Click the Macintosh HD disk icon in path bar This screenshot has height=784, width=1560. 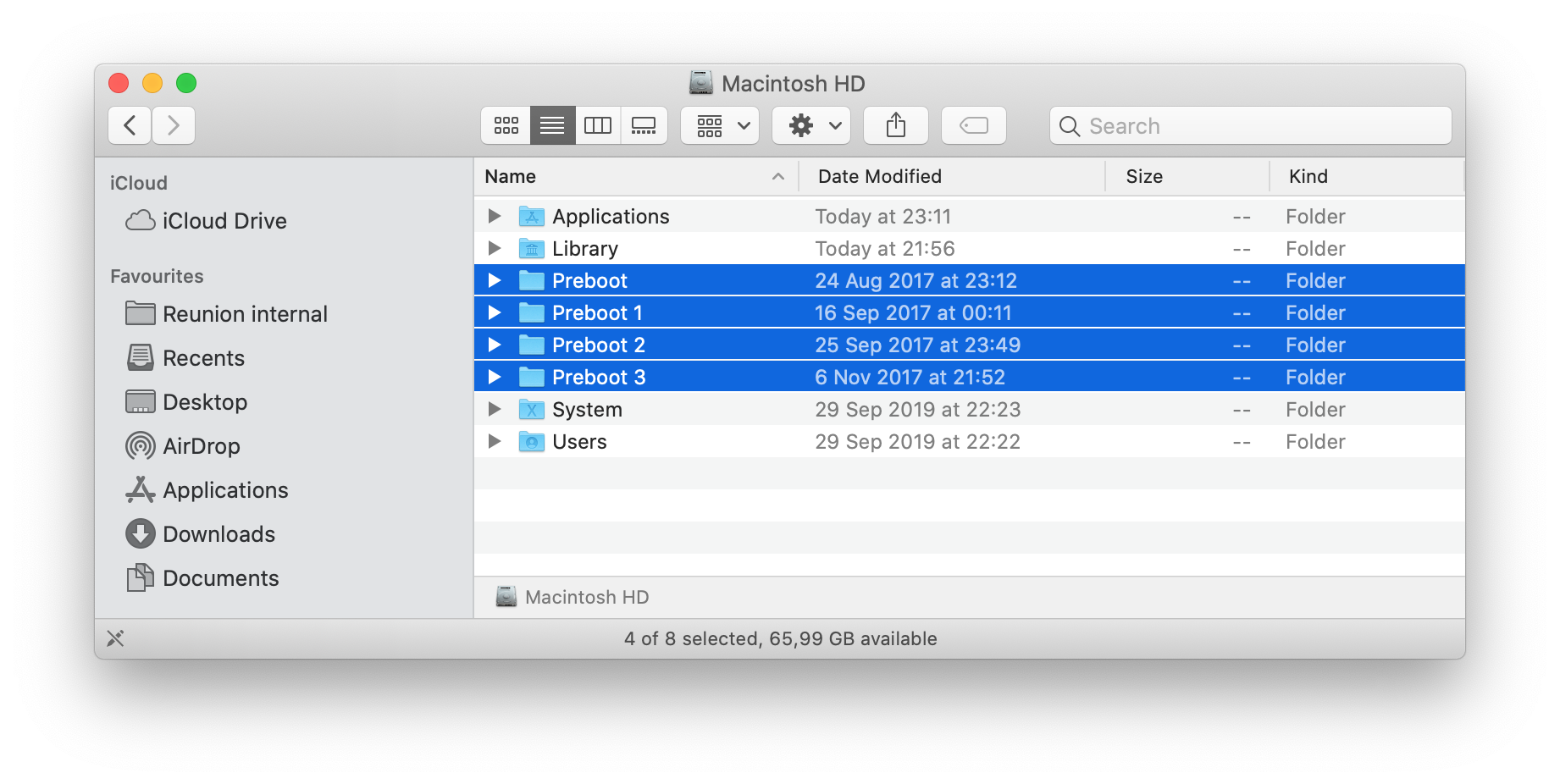tap(506, 597)
